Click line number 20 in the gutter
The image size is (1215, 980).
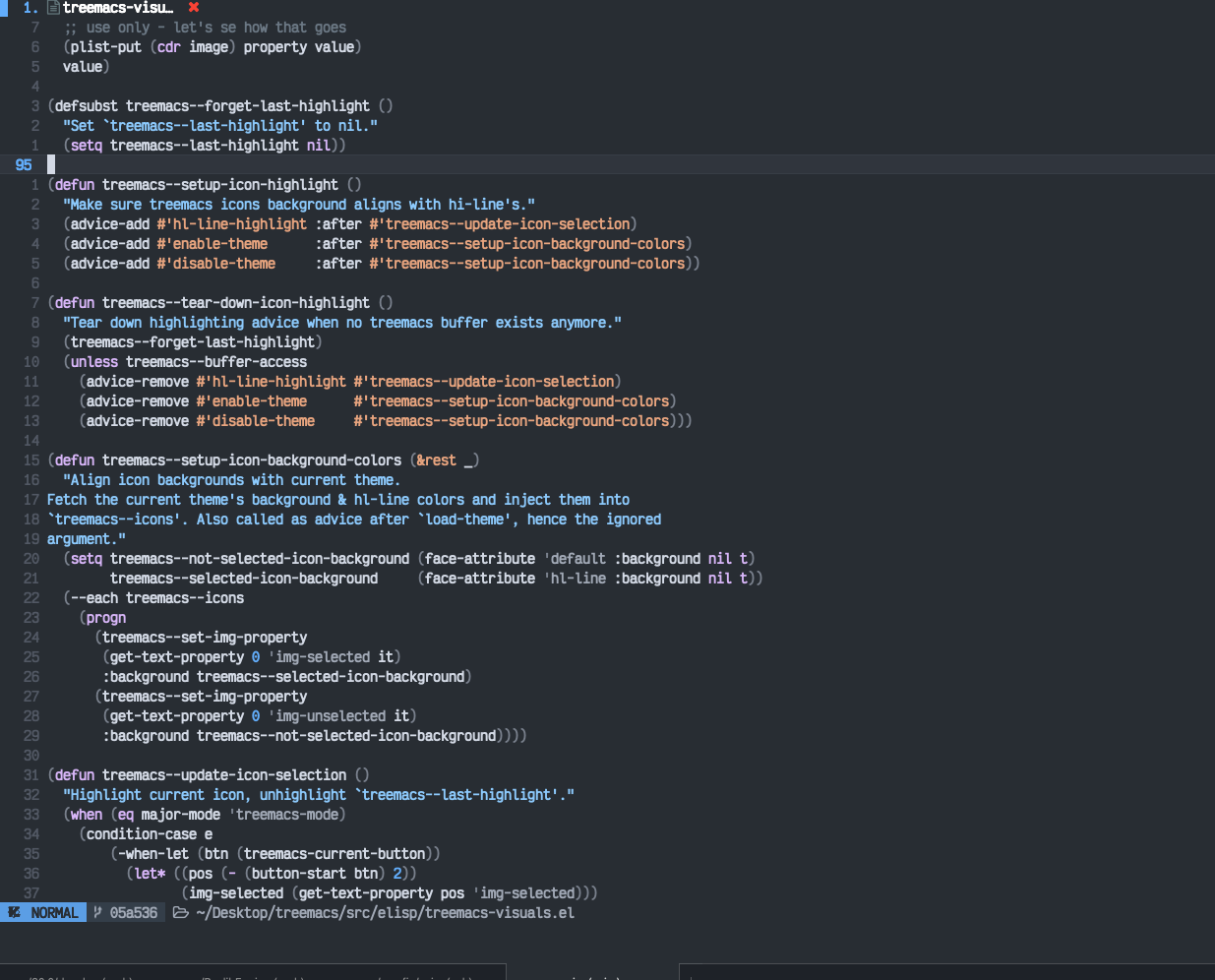(x=30, y=558)
